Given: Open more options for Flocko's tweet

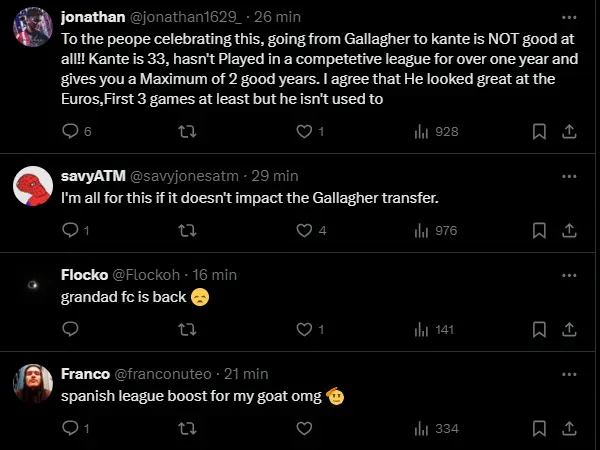Looking at the screenshot, I should (x=568, y=274).
